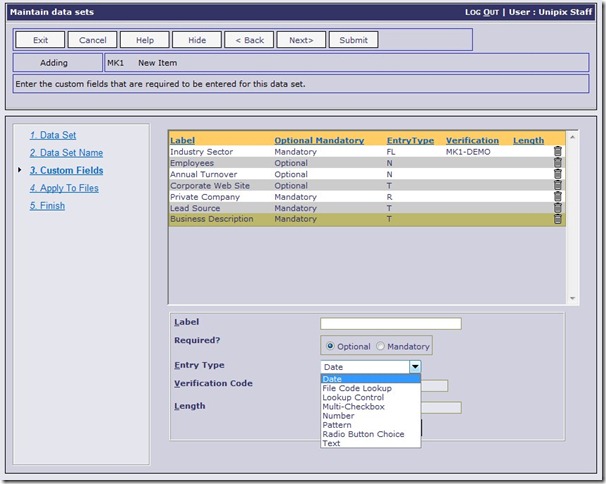Viewport: 606px width, 484px height.
Task: Delete Corporate Web Site row trash icon
Action: (x=558, y=185)
